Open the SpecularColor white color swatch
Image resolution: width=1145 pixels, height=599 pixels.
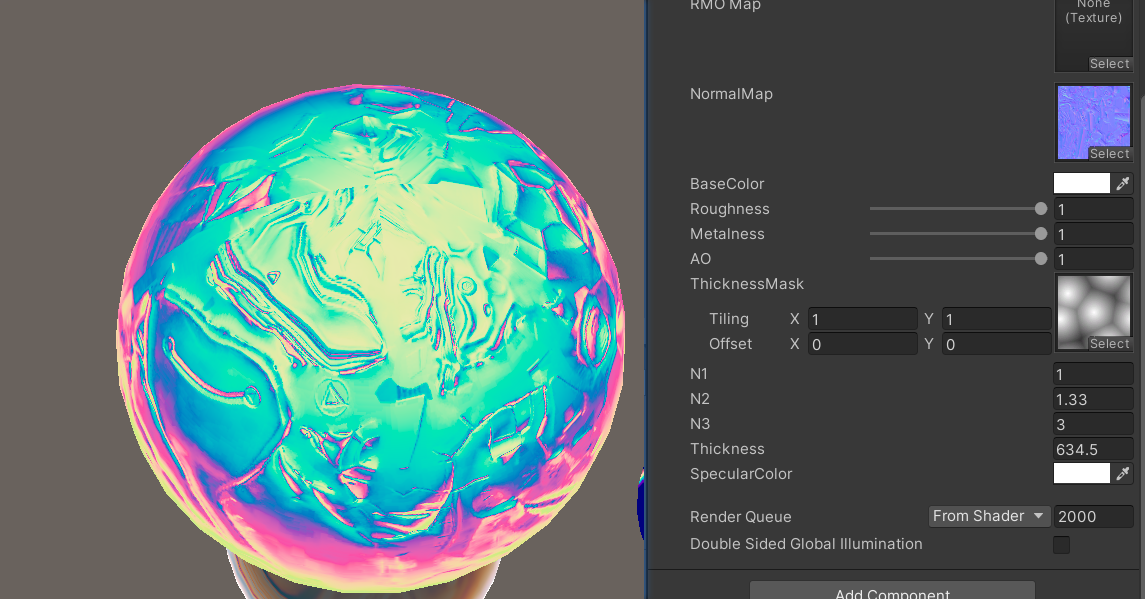[1082, 474]
